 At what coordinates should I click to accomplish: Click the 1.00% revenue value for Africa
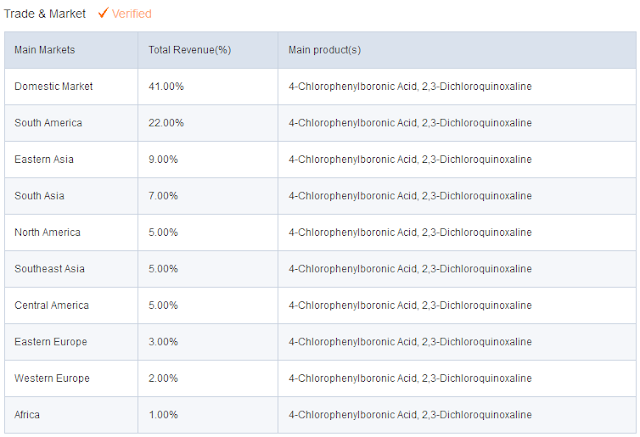[163, 415]
